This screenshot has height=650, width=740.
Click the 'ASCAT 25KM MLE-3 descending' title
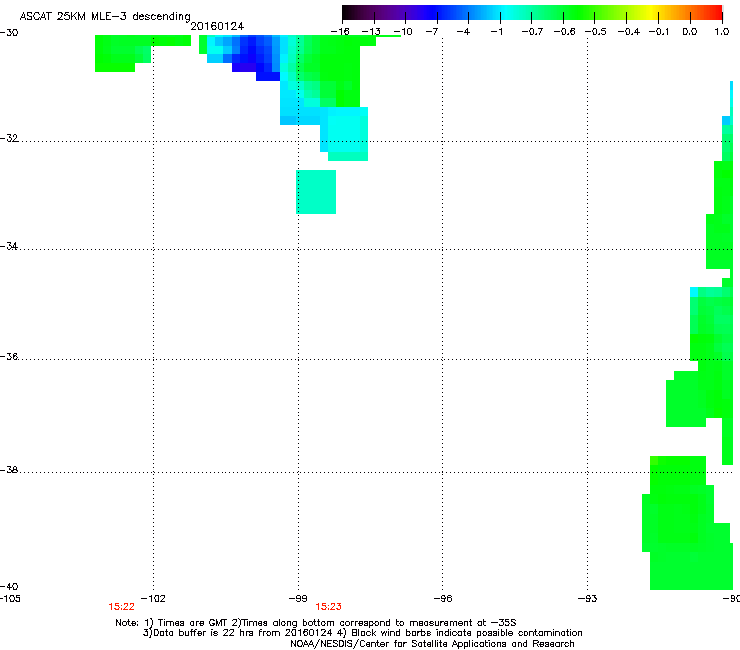tap(105, 17)
